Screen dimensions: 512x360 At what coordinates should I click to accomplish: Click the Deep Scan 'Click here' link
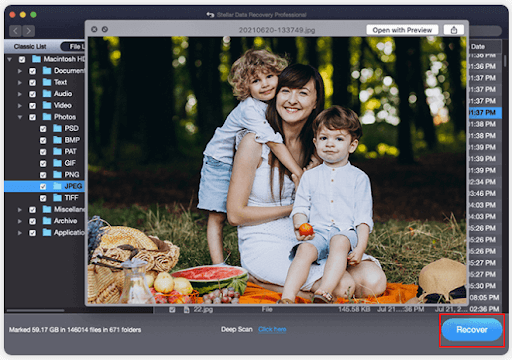click(272, 329)
